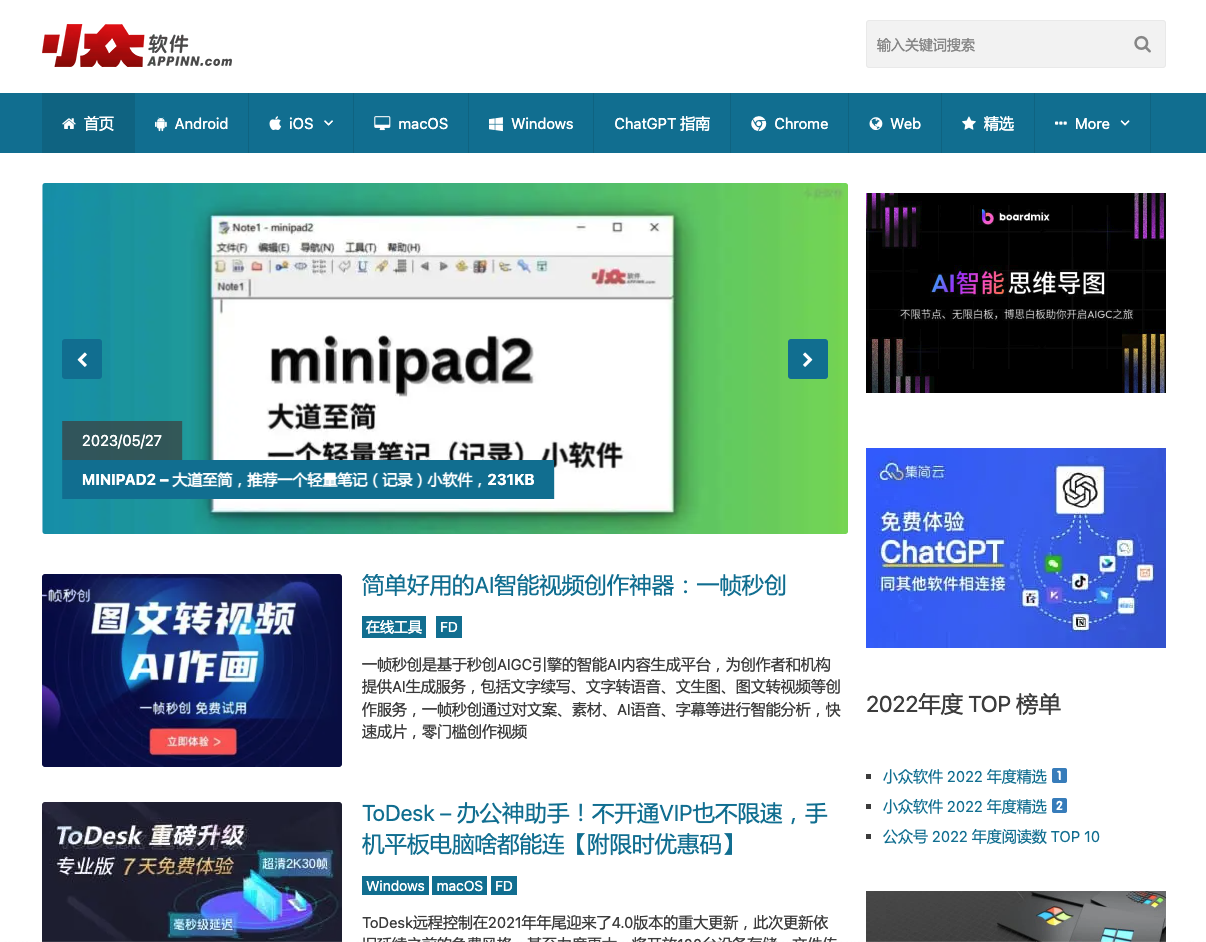This screenshot has height=942, width=1206.
Task: Open the MINIPAD2 slider headline link
Action: (x=308, y=480)
